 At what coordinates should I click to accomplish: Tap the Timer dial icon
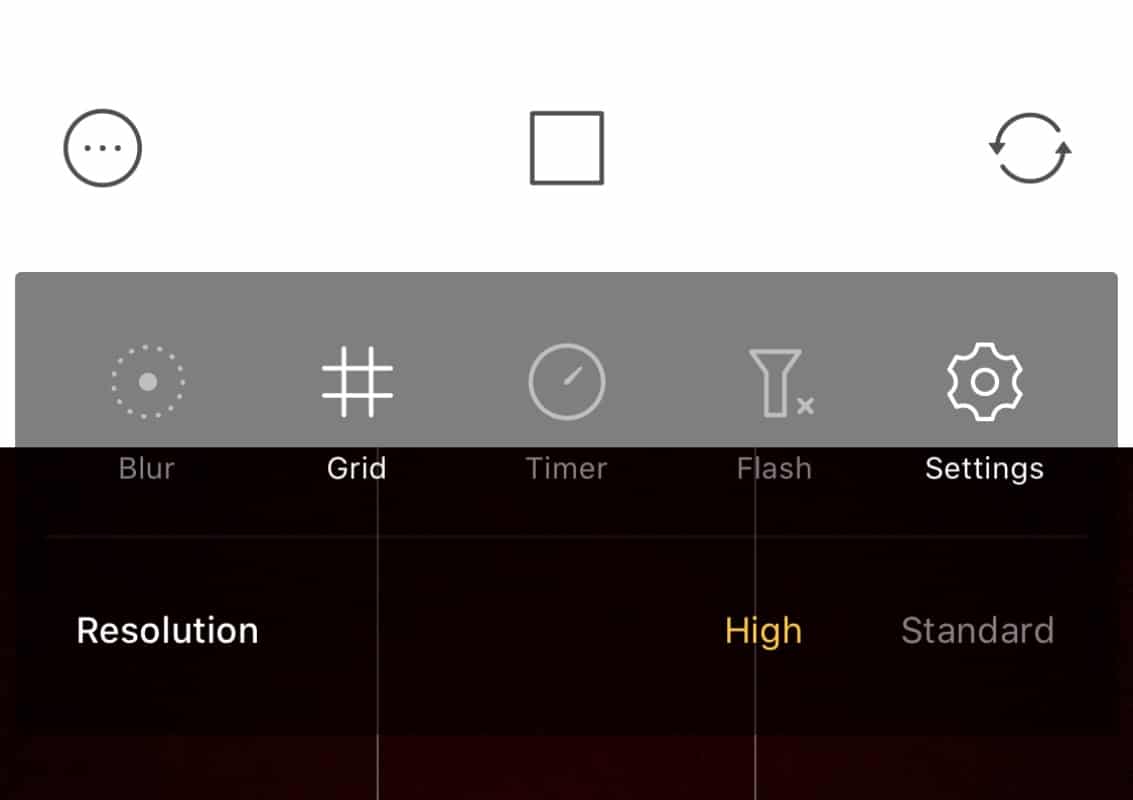click(x=567, y=381)
